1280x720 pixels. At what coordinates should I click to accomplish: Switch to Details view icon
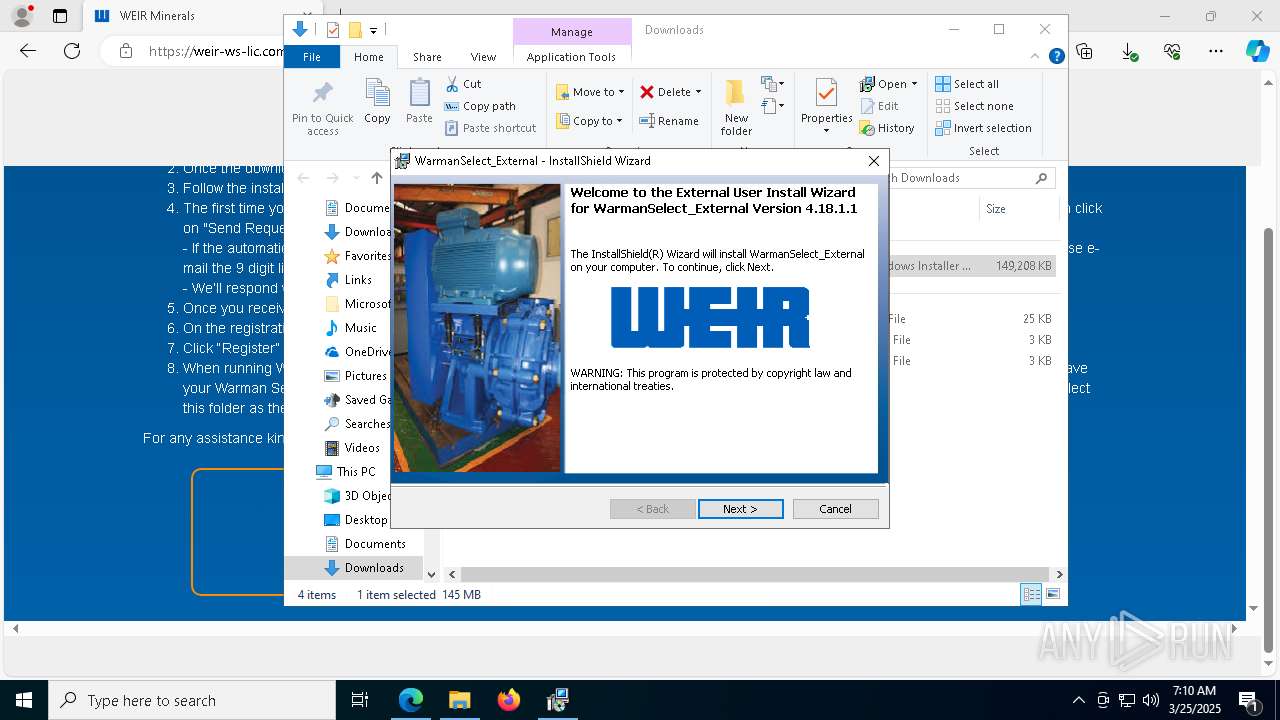point(1031,595)
